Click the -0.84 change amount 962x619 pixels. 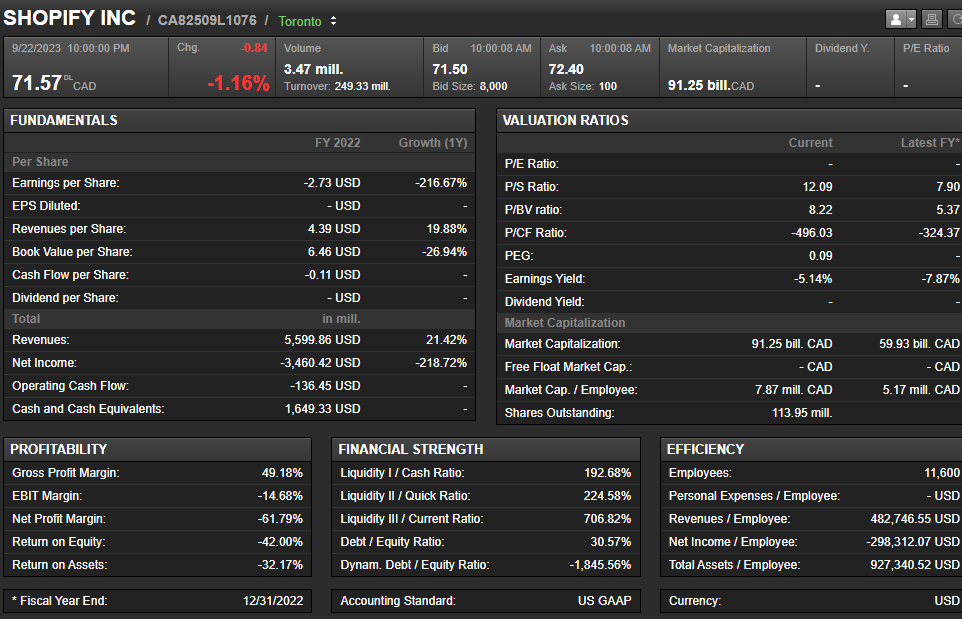coord(254,48)
